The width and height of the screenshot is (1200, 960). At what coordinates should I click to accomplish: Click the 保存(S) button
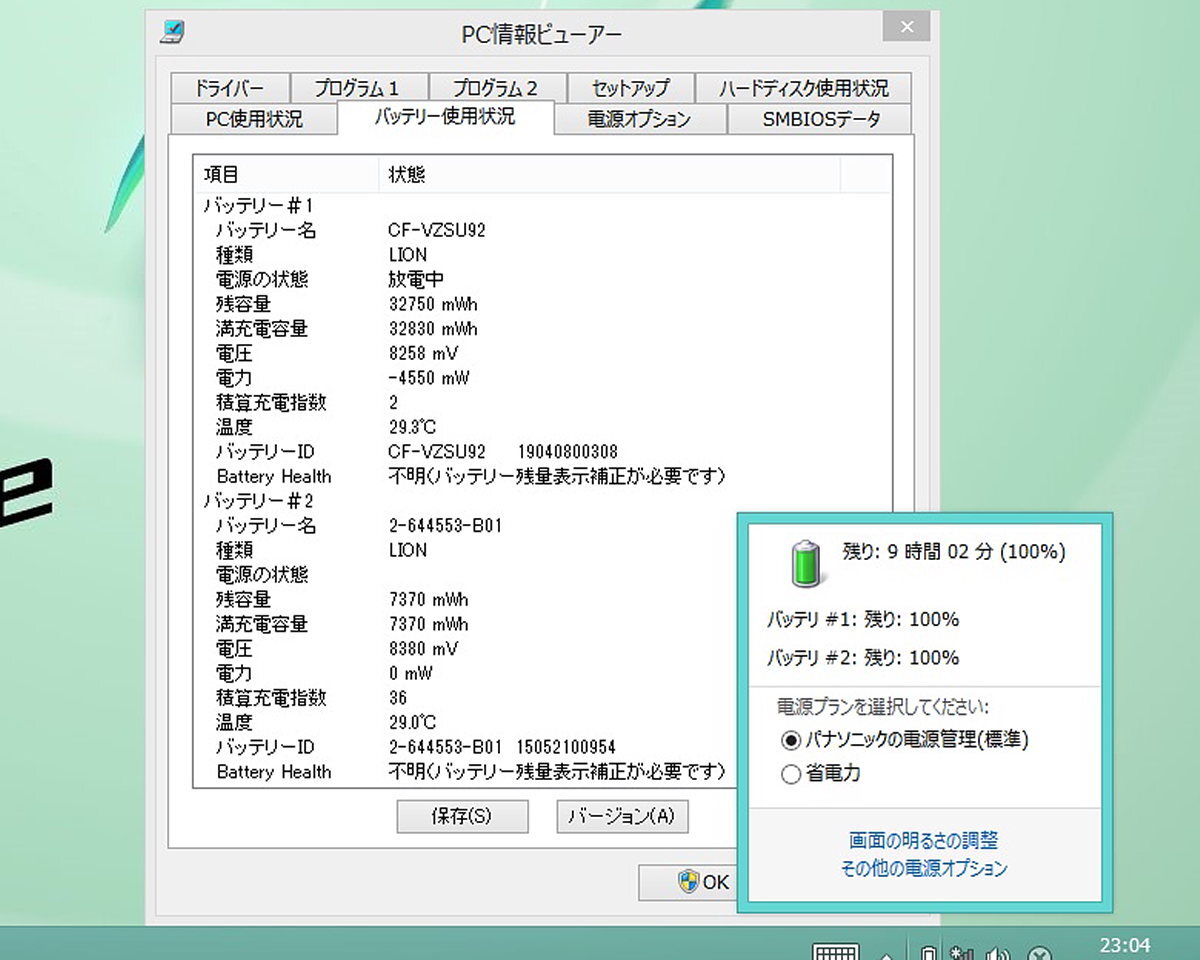click(x=462, y=816)
